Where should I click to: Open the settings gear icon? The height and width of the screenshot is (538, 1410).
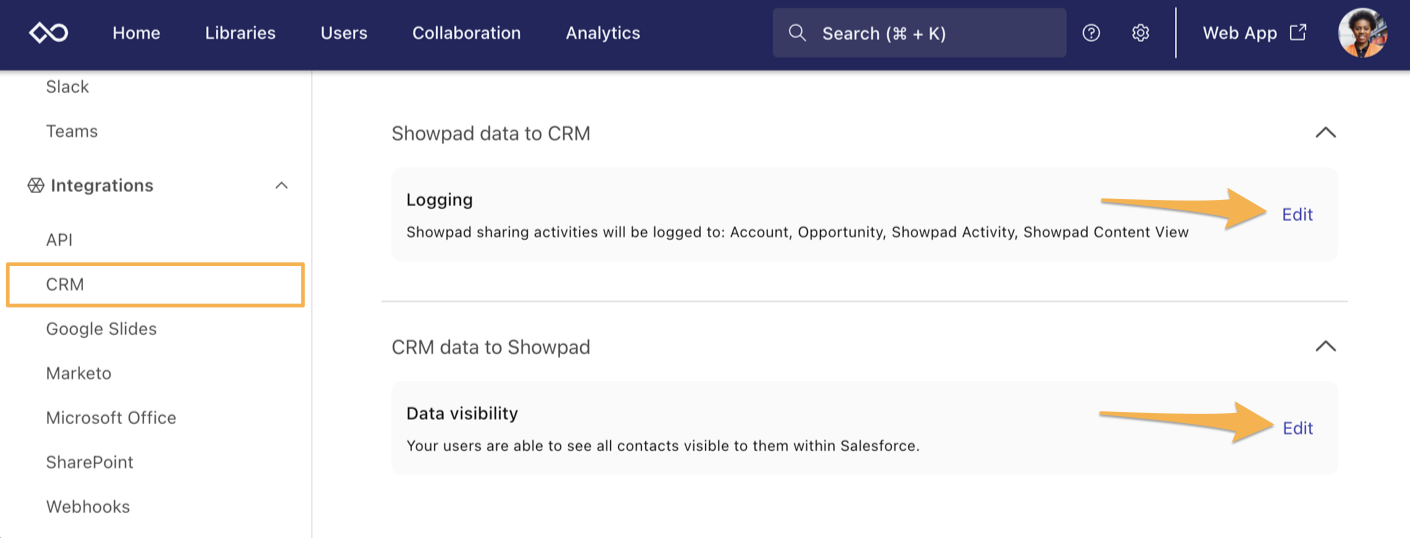(1140, 33)
